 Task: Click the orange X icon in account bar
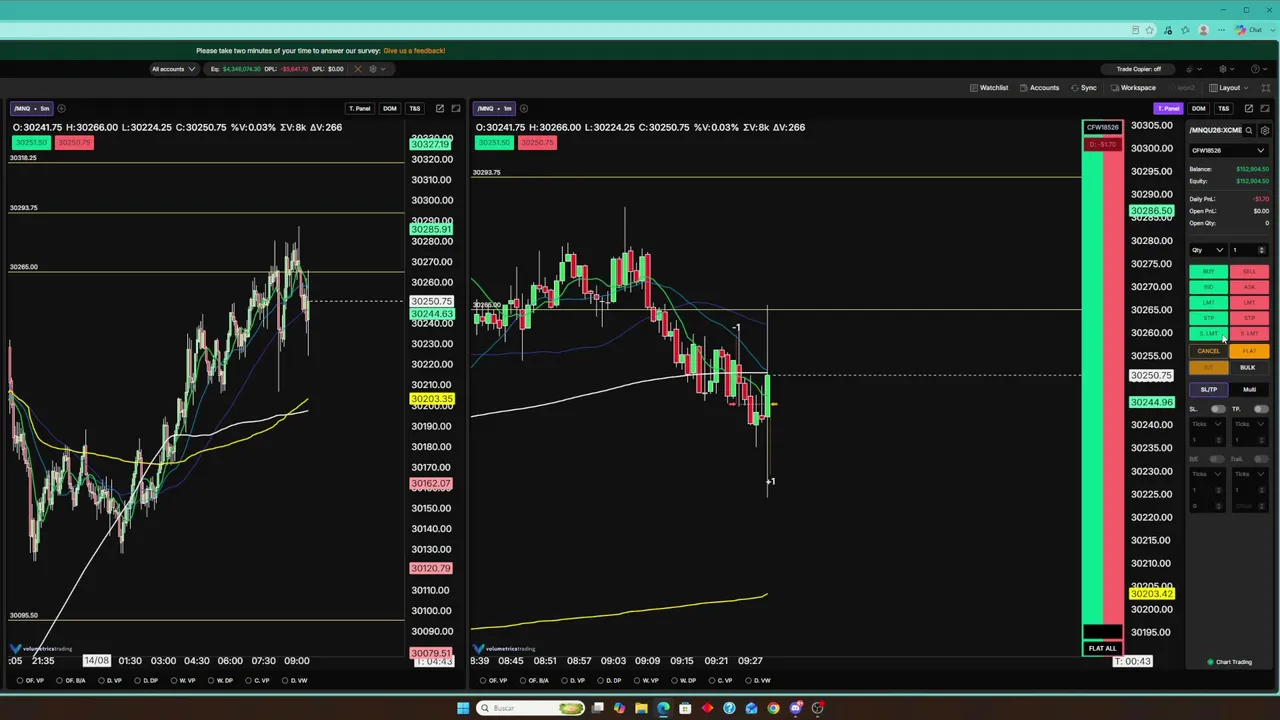(357, 69)
